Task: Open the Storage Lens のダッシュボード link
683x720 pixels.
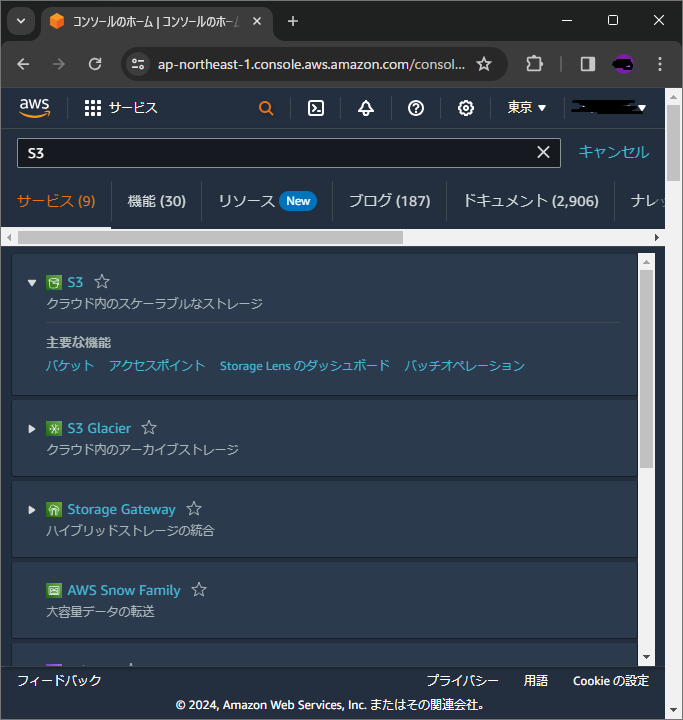Action: pos(305,366)
